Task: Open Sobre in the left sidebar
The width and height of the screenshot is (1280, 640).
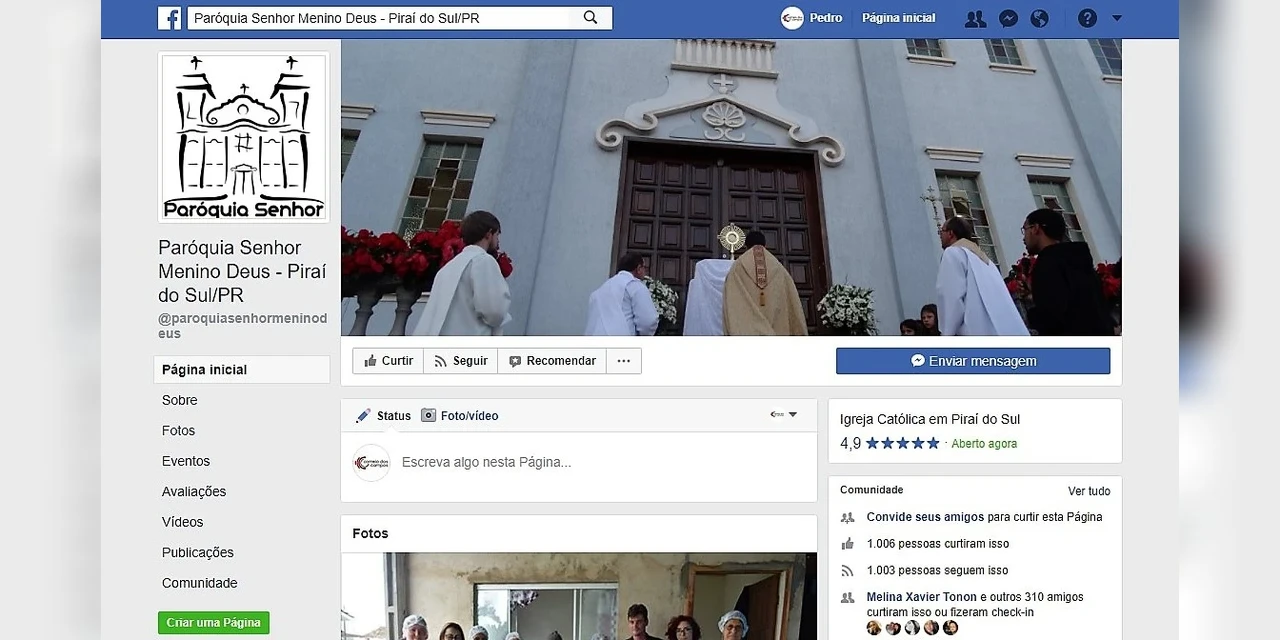Action: tap(180, 400)
